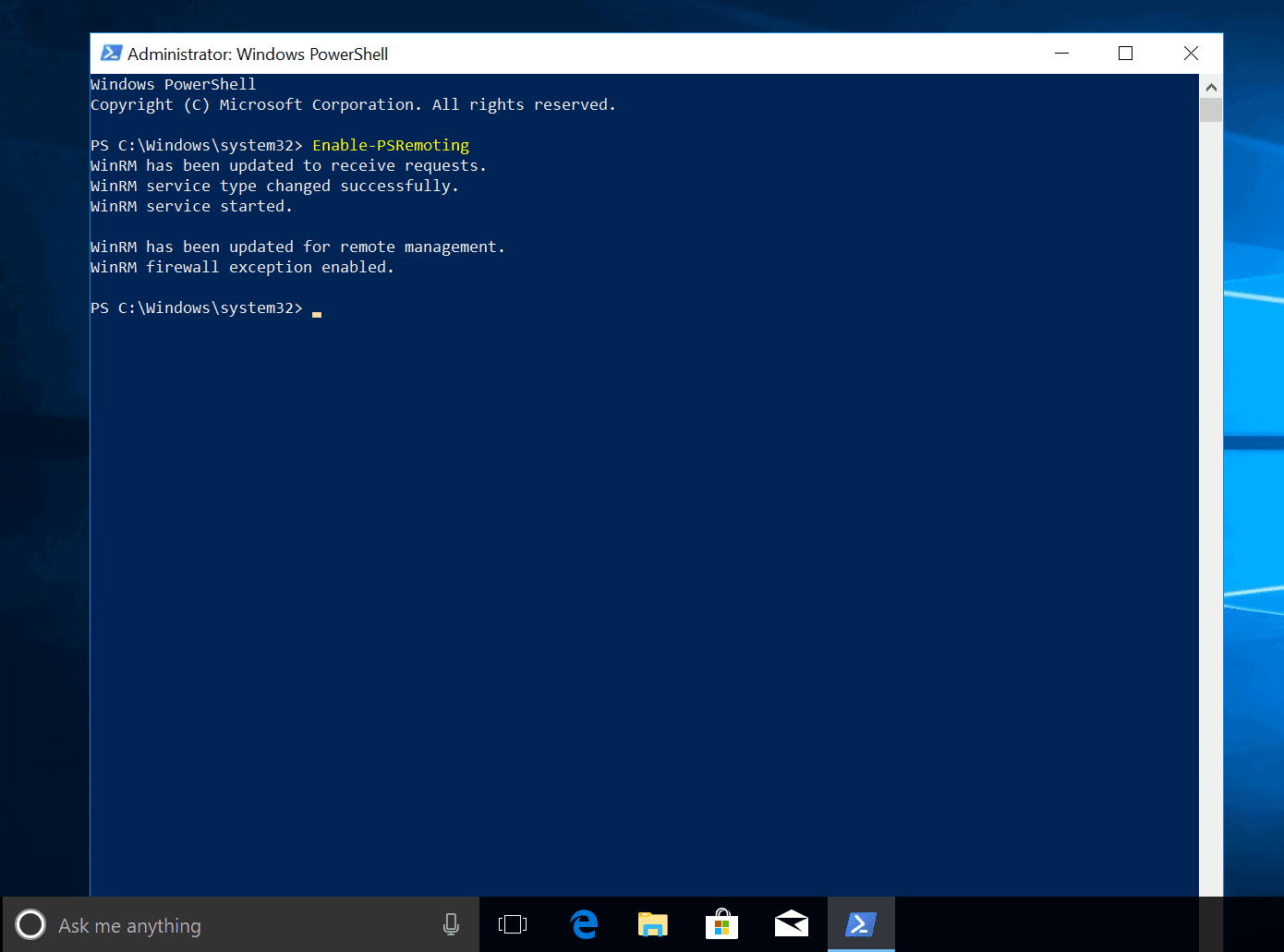This screenshot has height=952, width=1284.
Task: Open Task View from the taskbar
Action: 513,924
